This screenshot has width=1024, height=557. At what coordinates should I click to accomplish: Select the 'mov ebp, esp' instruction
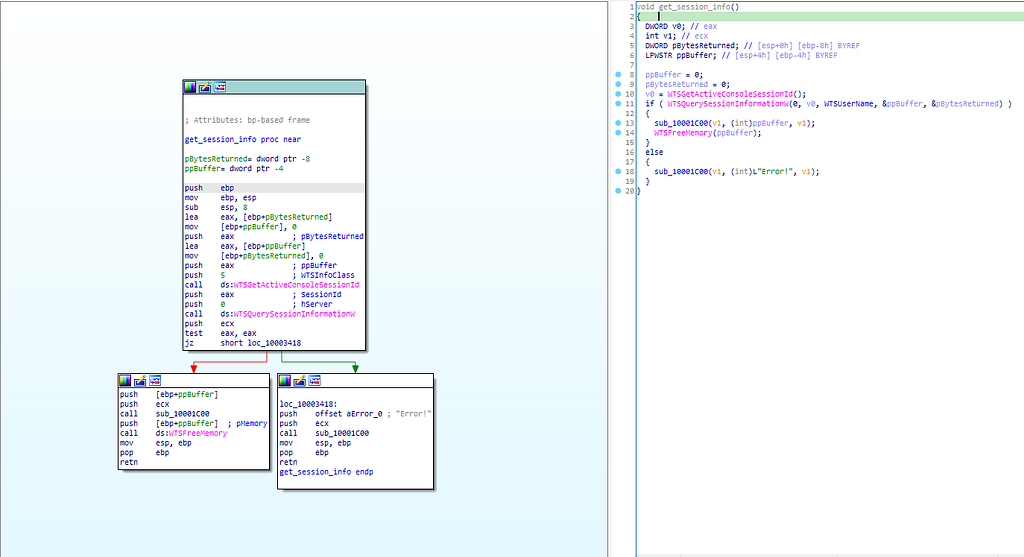tap(221, 198)
